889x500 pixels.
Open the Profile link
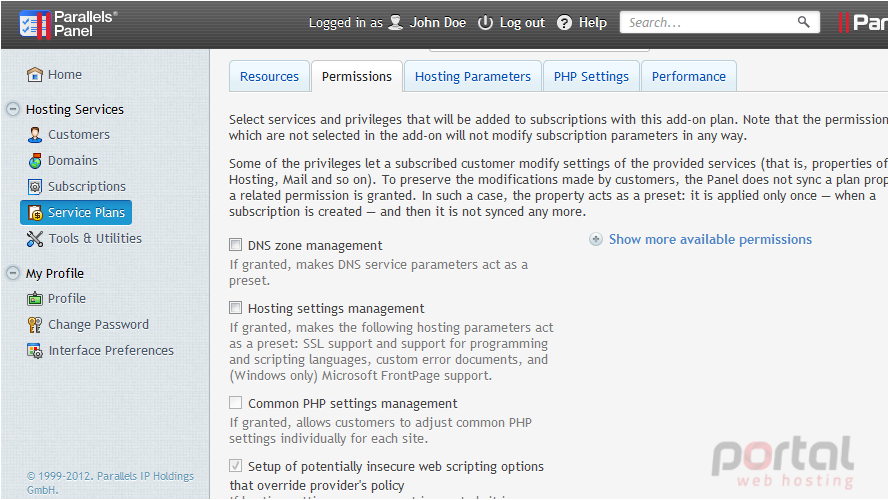67,299
